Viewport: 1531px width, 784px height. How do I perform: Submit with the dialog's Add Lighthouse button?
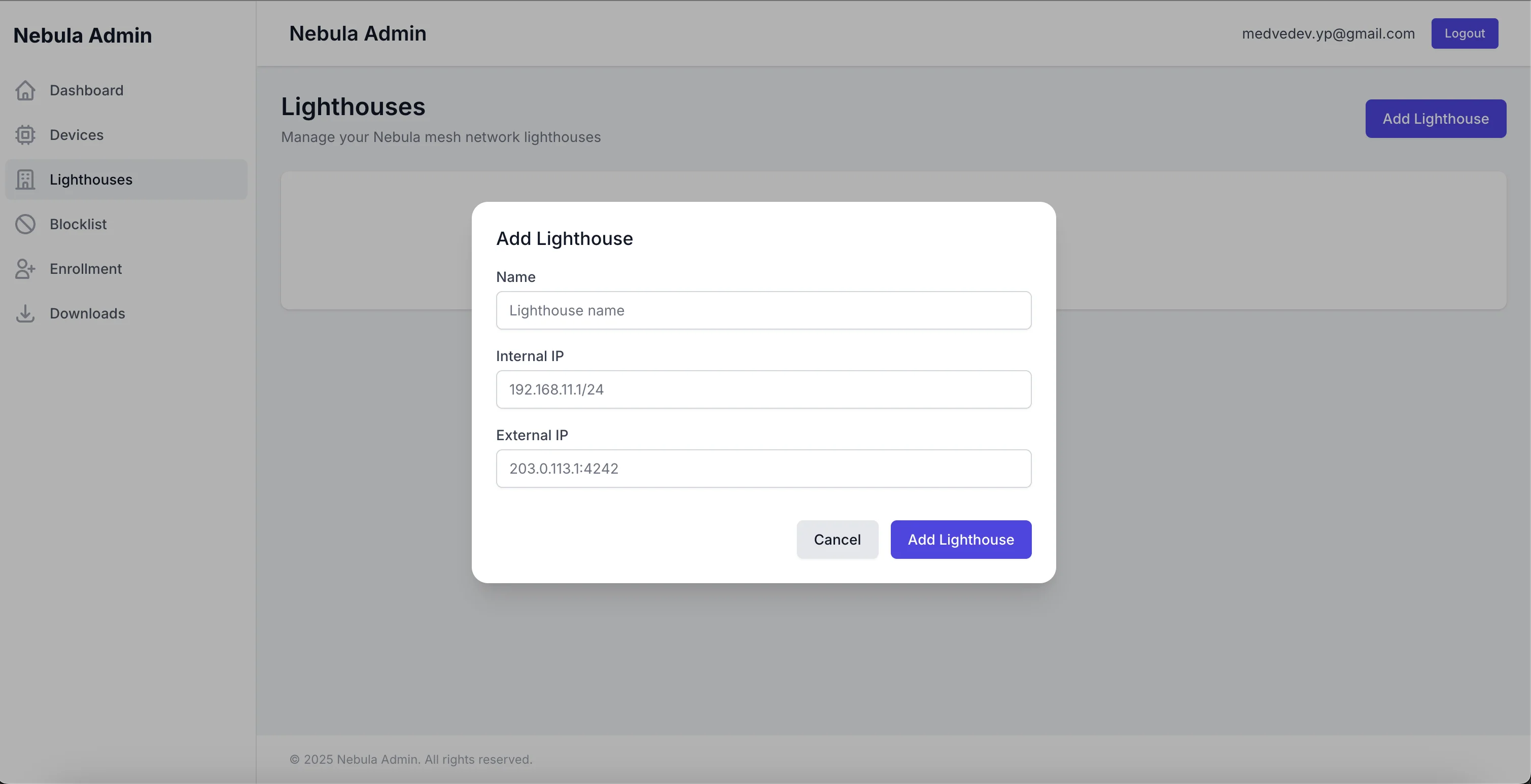tap(960, 539)
